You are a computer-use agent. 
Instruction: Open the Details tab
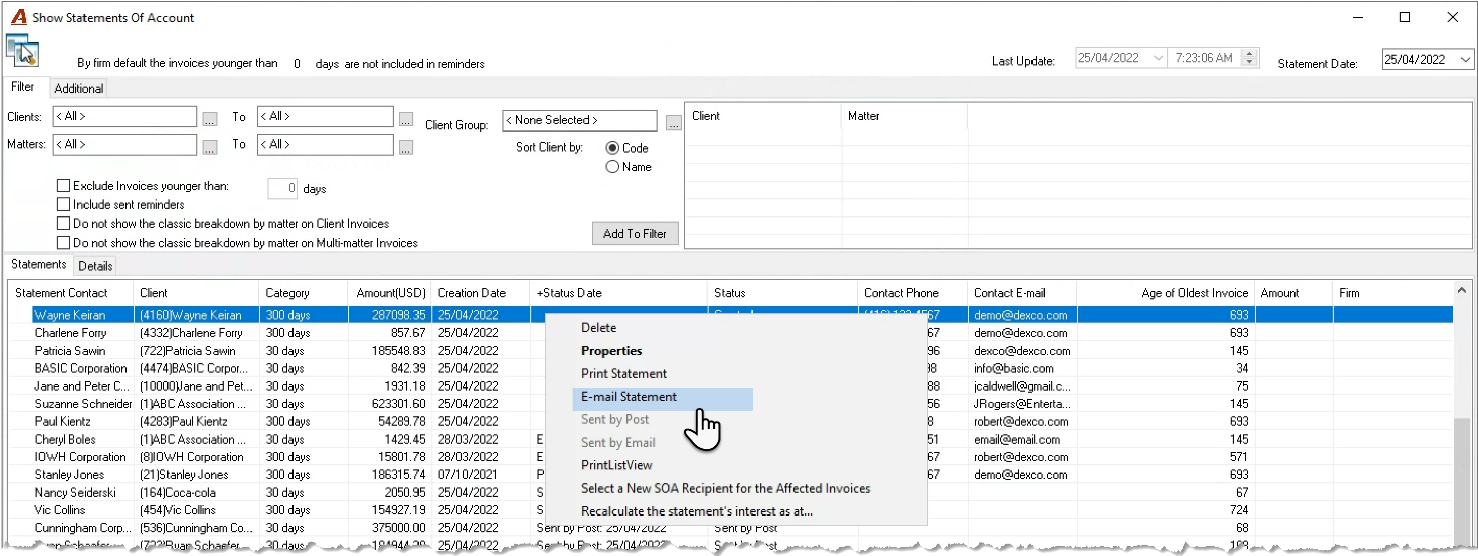(x=95, y=266)
